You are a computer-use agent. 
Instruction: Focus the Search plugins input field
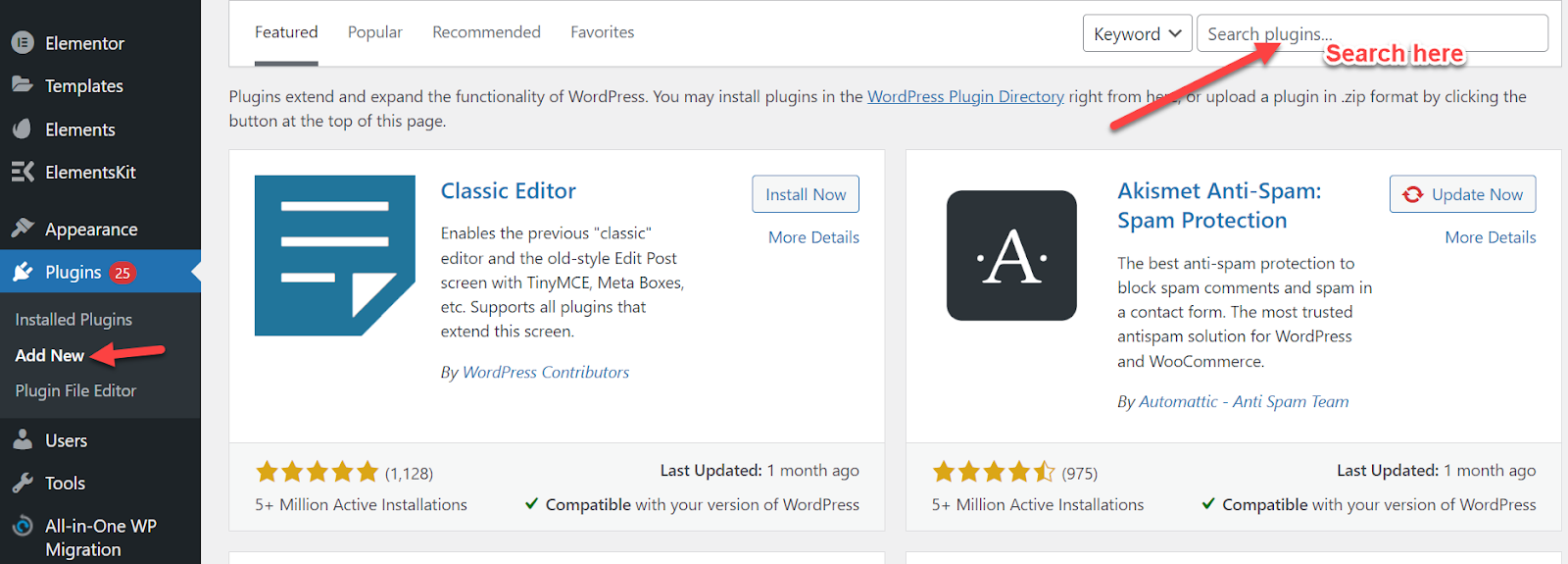coord(1372,33)
